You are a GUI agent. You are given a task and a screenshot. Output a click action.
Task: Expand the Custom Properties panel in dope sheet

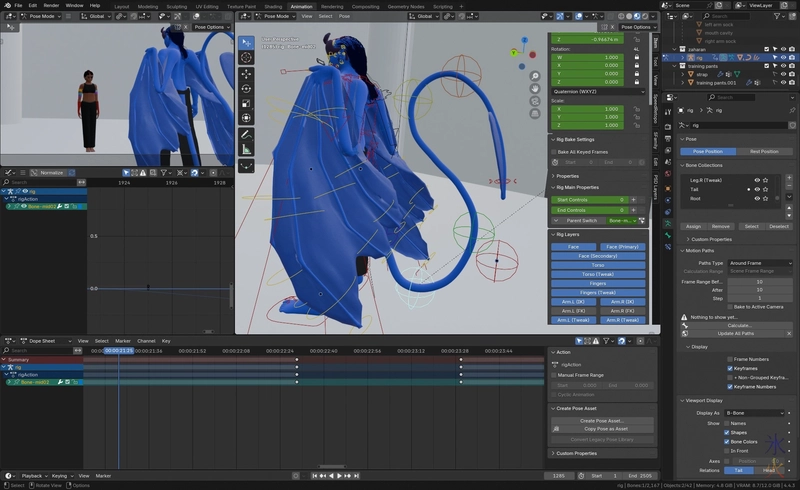579,453
